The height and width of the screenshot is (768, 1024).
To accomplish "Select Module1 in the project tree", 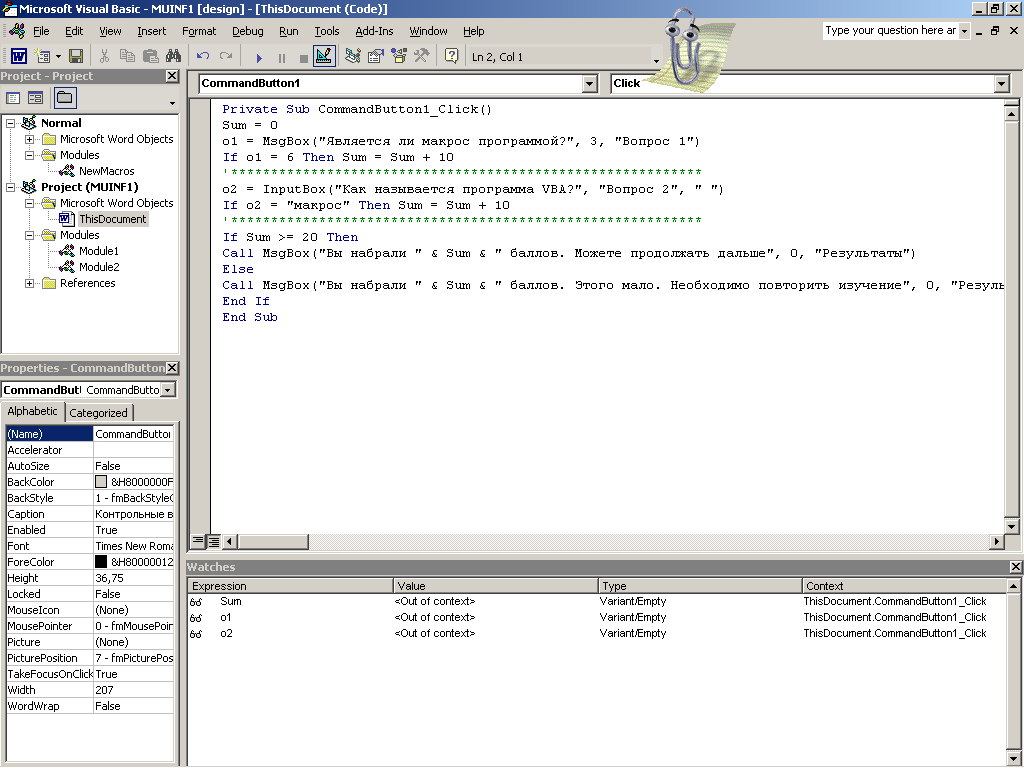I will point(99,251).
